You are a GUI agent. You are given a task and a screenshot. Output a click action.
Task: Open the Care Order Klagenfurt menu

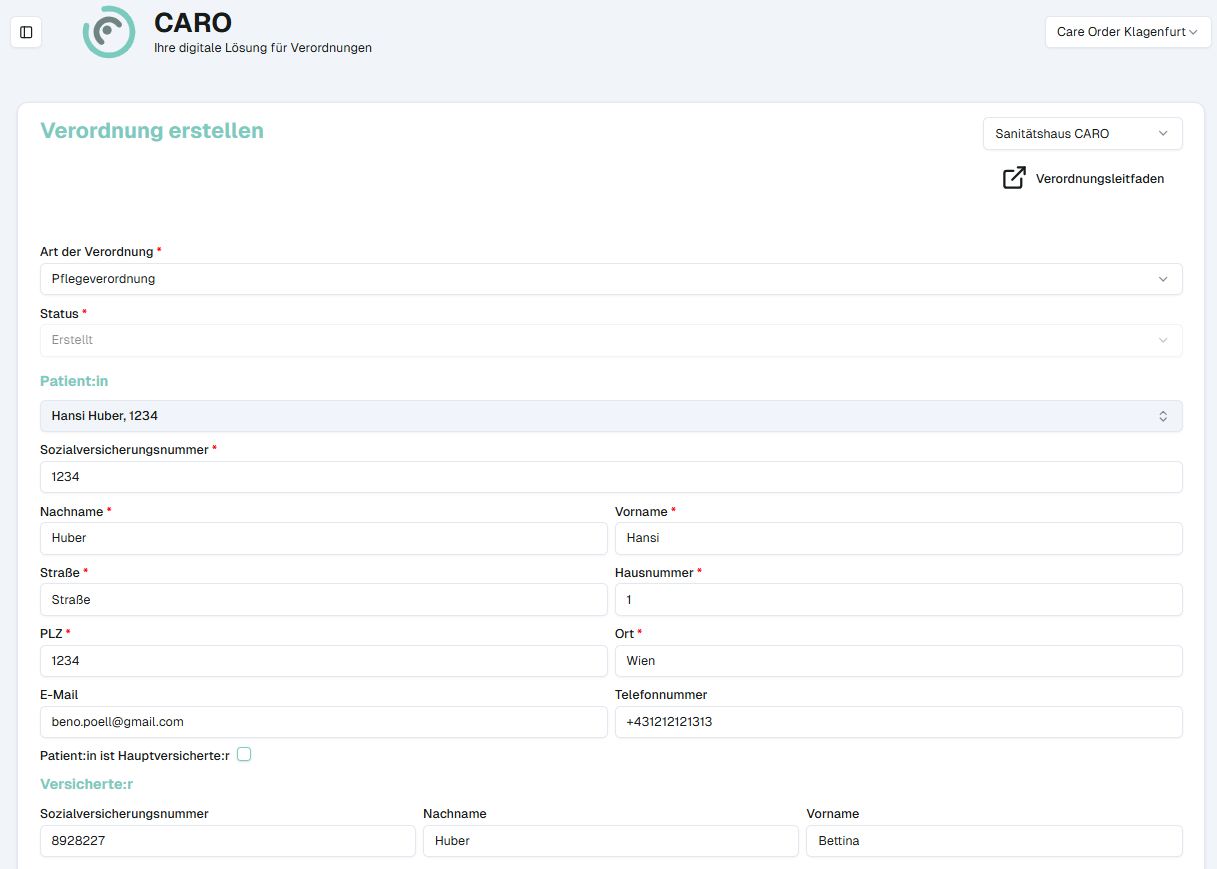1128,32
